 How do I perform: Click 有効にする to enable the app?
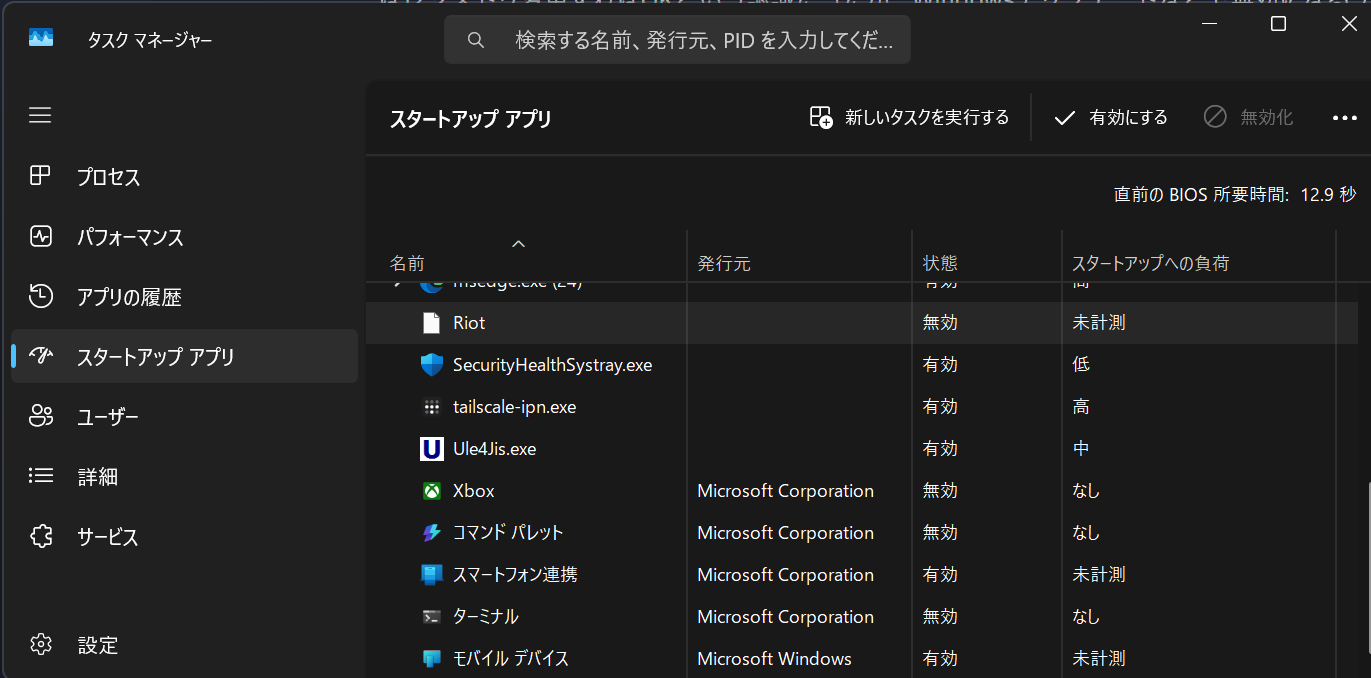[x=1111, y=118]
